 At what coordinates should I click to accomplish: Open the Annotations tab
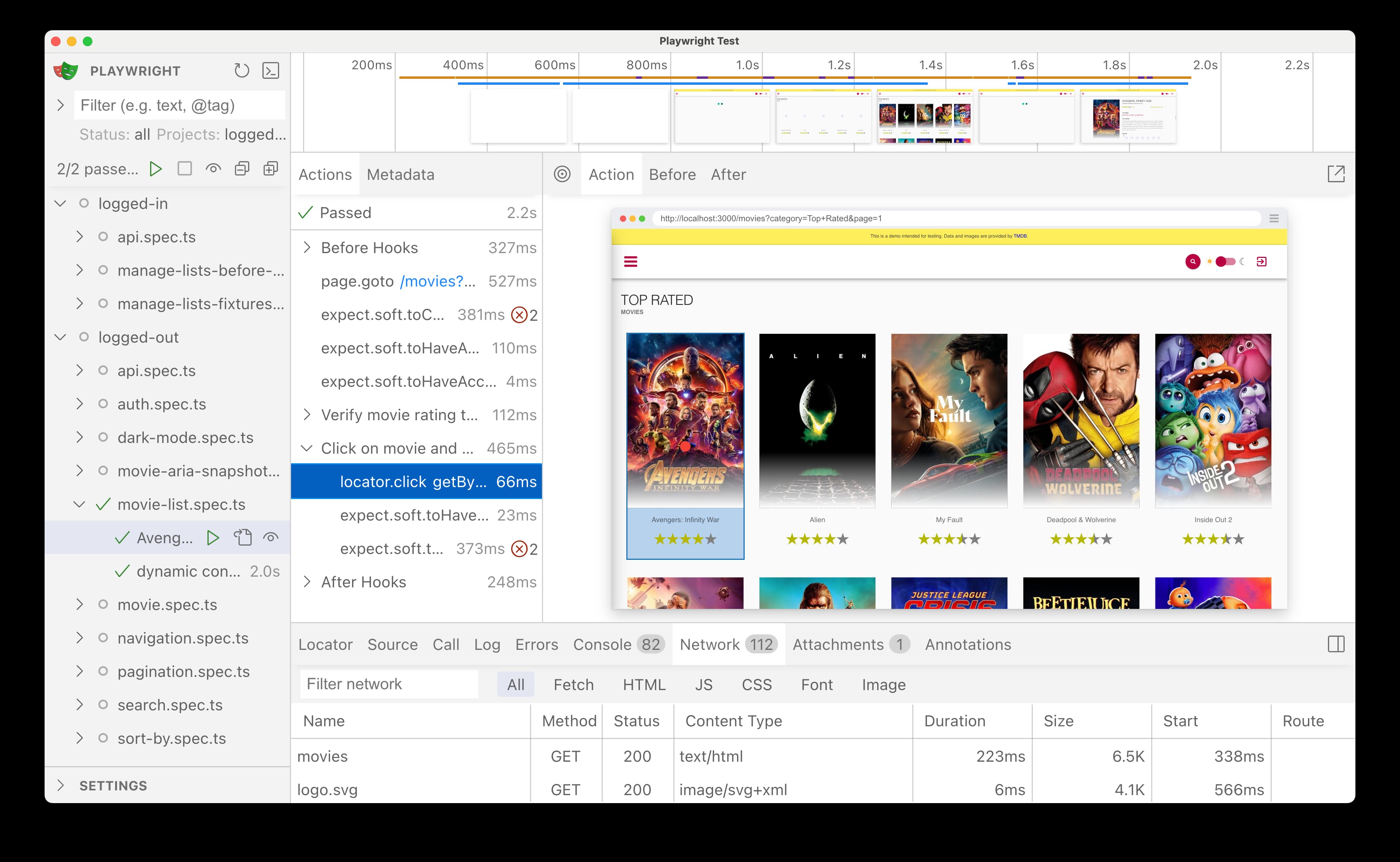click(x=968, y=644)
